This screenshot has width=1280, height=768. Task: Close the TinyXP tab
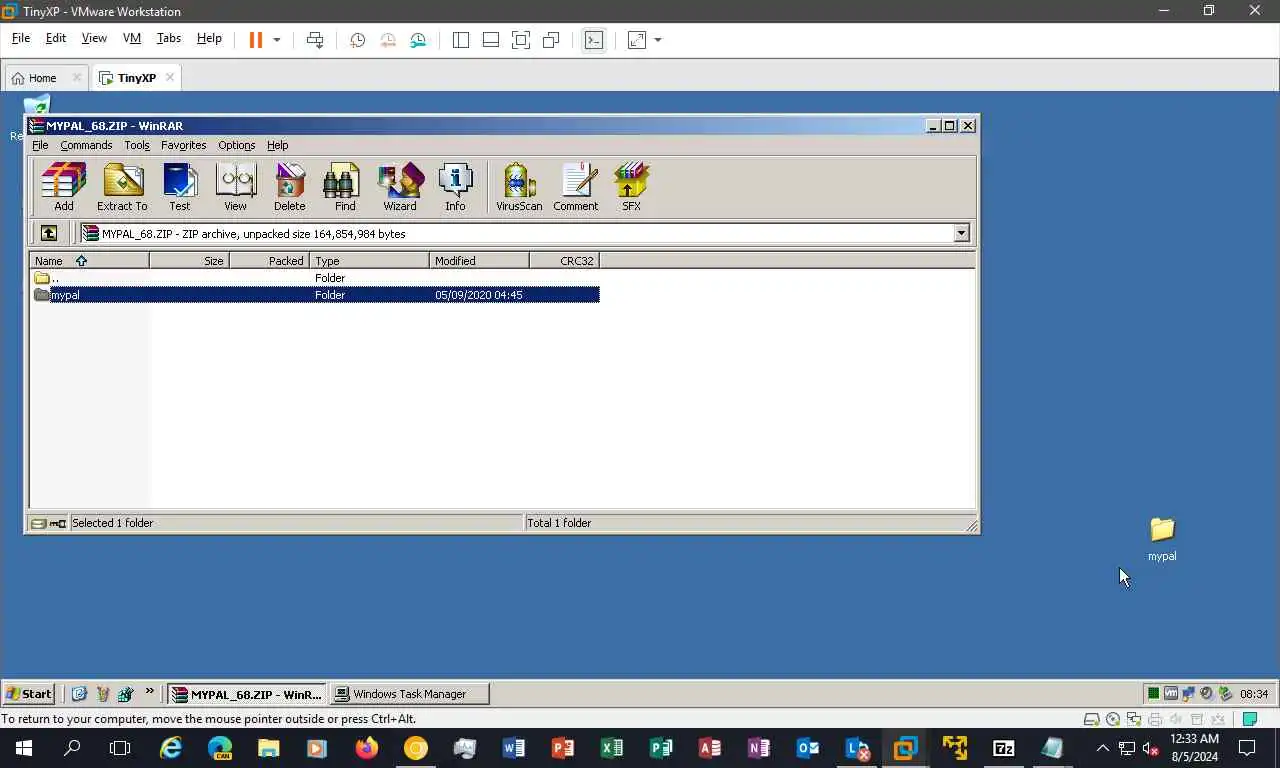[x=170, y=77]
